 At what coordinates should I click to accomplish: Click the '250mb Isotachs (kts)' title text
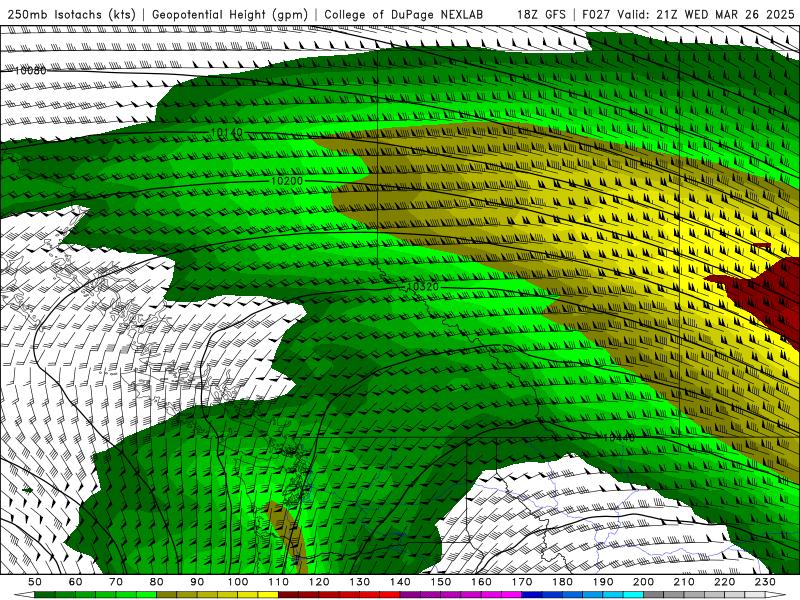point(71,15)
